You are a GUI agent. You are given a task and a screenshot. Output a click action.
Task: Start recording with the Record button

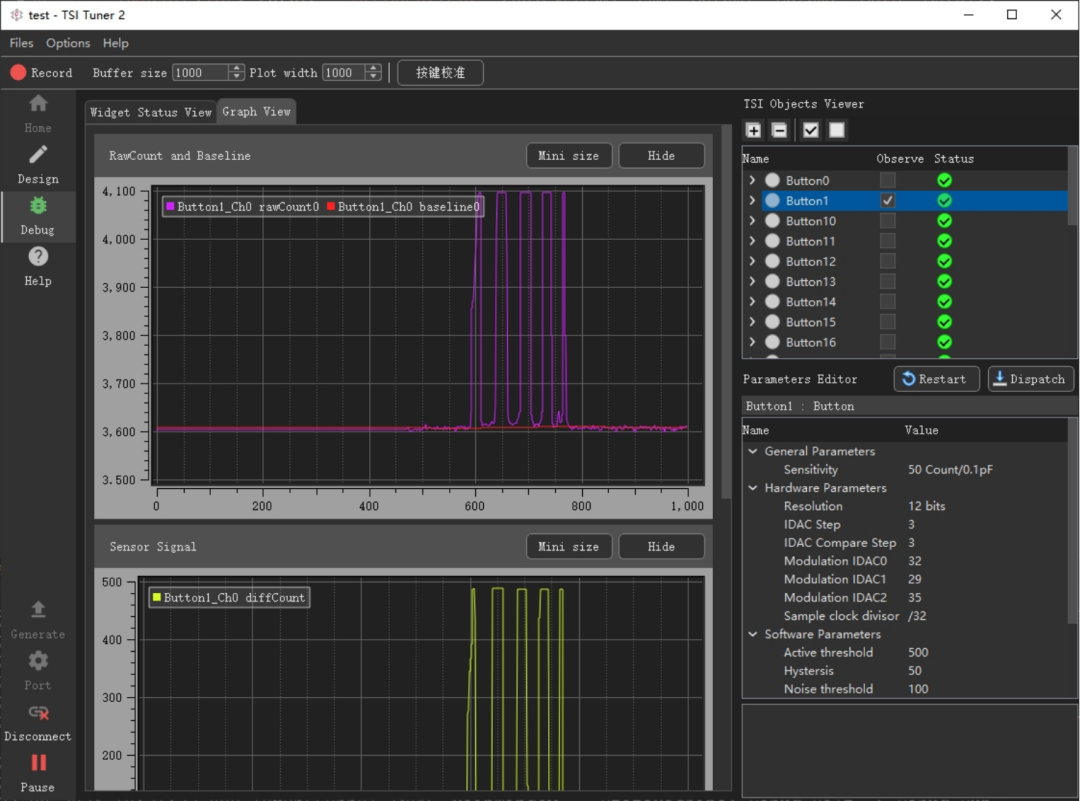pyautogui.click(x=42, y=72)
